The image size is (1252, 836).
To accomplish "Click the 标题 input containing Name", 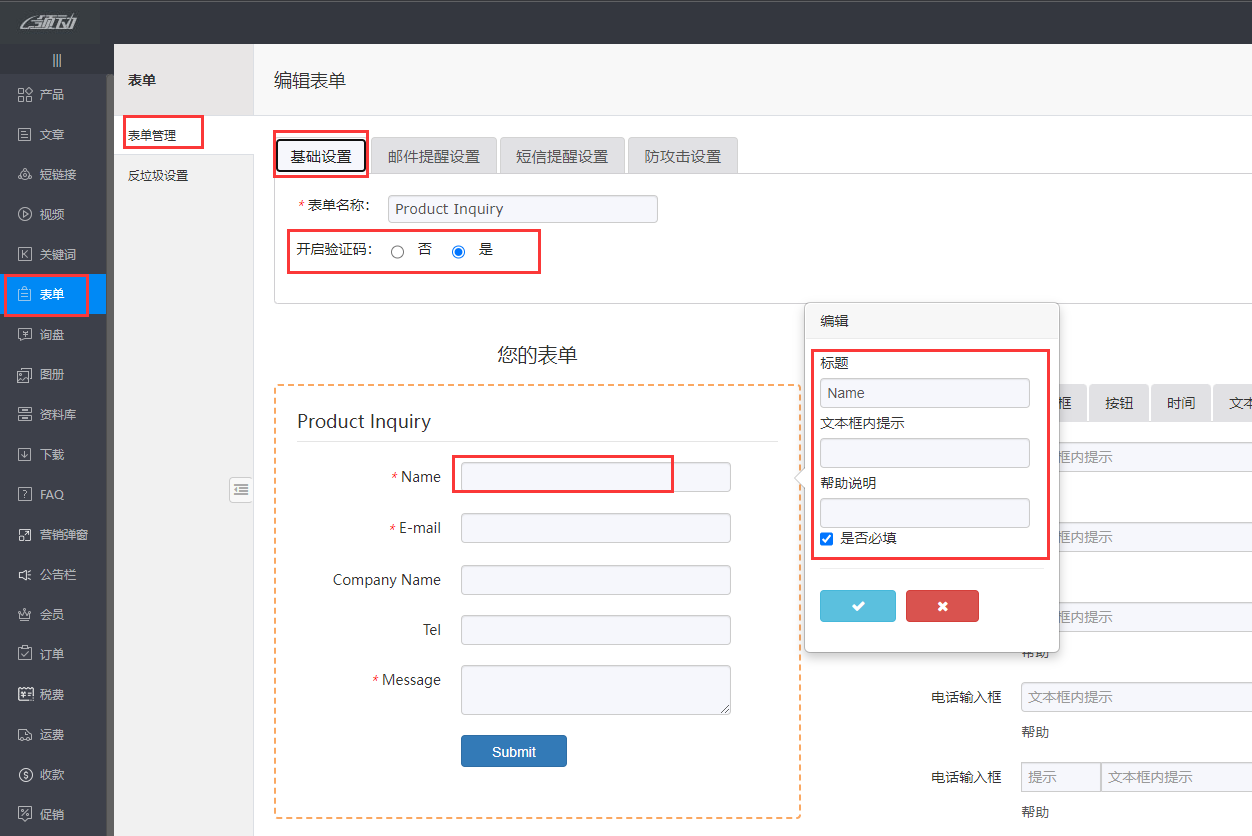I will click(x=924, y=393).
